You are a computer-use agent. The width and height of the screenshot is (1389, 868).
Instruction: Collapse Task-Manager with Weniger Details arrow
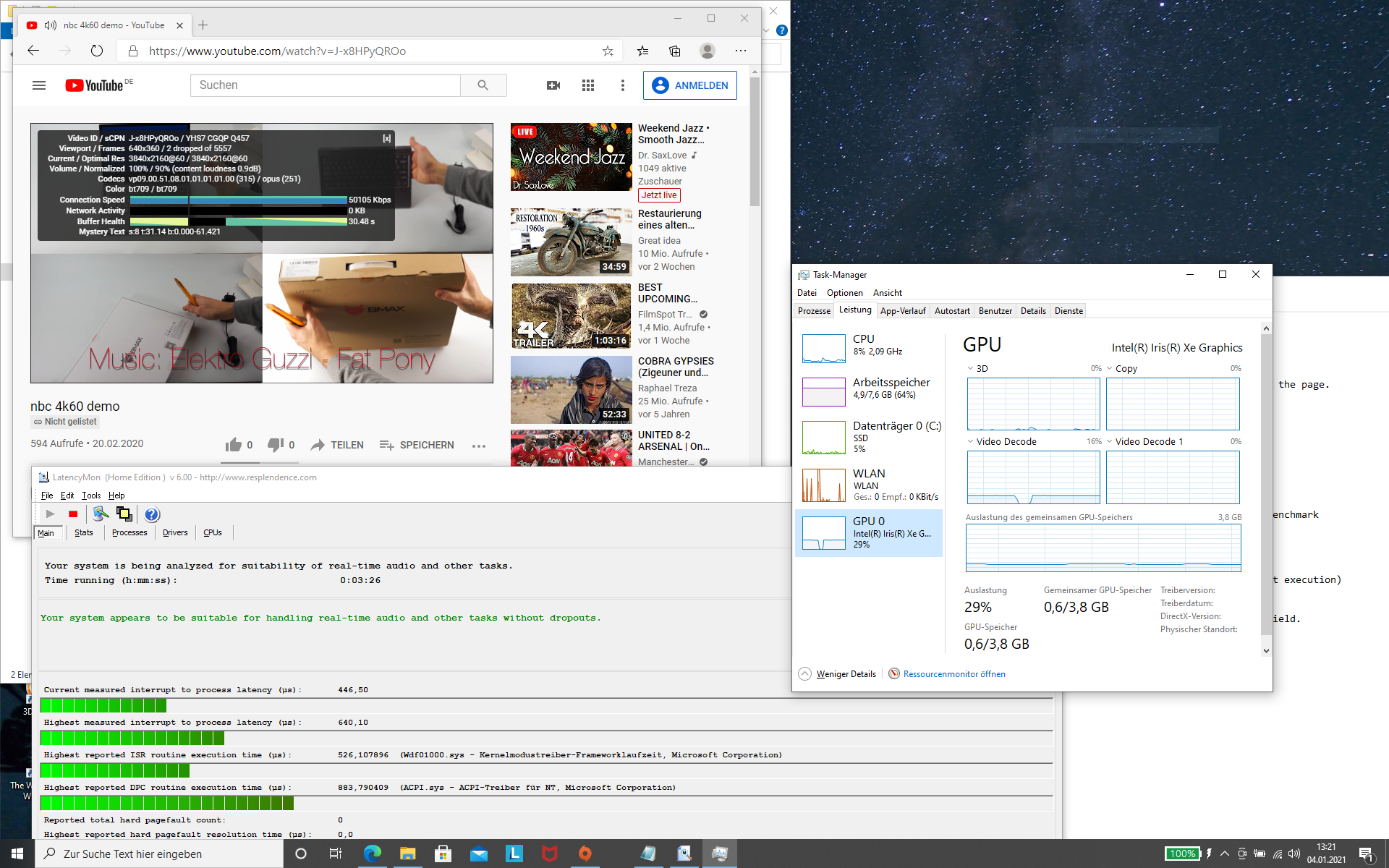point(804,673)
